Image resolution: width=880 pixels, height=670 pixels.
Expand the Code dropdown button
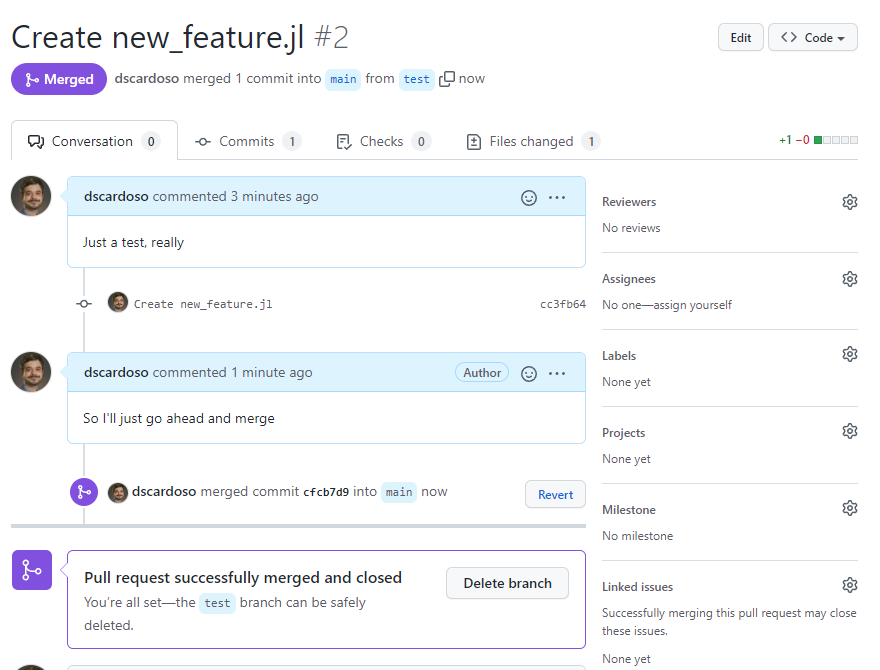point(812,38)
